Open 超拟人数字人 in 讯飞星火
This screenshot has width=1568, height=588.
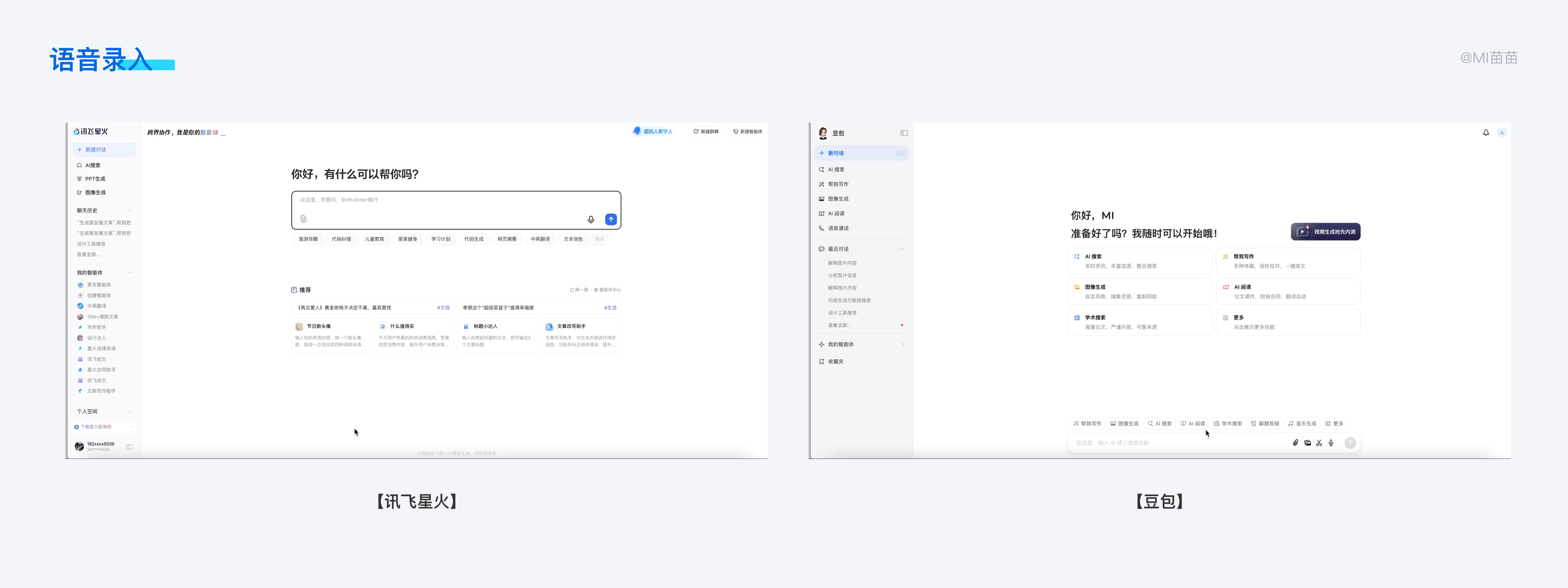(653, 131)
